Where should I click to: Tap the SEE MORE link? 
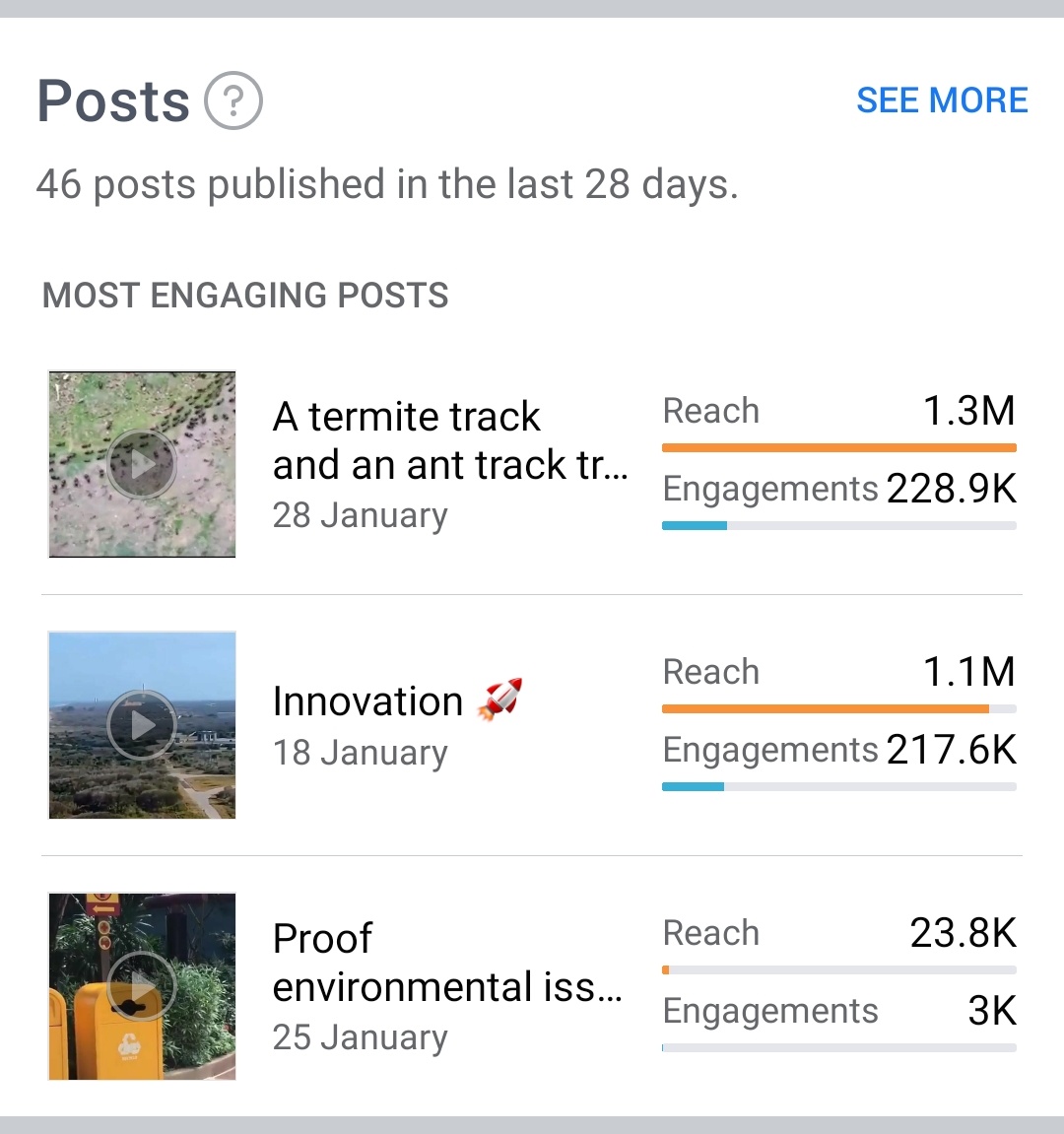click(x=942, y=100)
